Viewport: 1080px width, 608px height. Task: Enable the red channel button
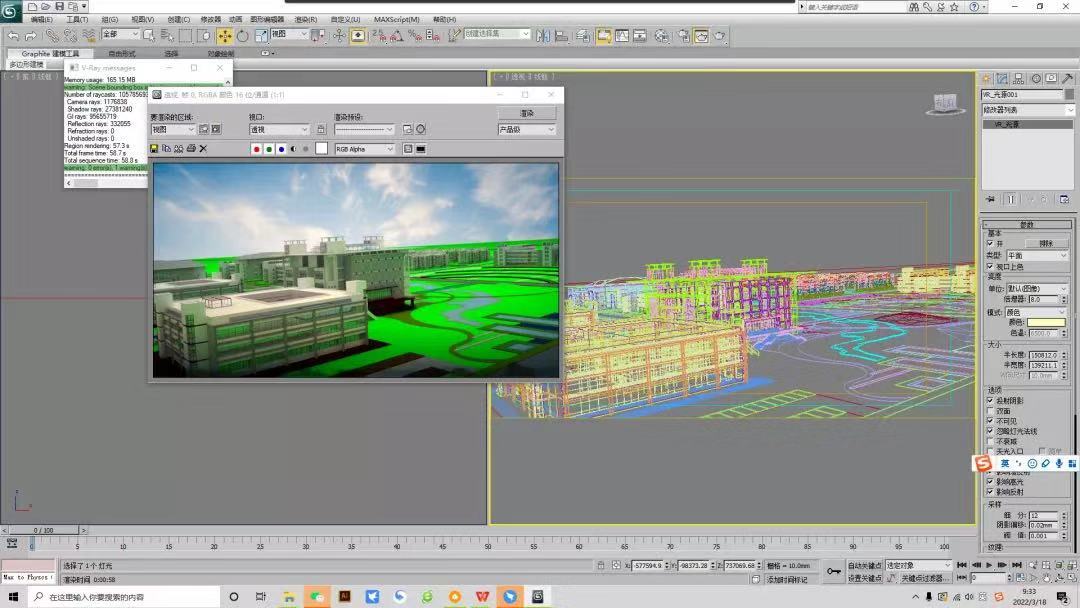pyautogui.click(x=257, y=149)
